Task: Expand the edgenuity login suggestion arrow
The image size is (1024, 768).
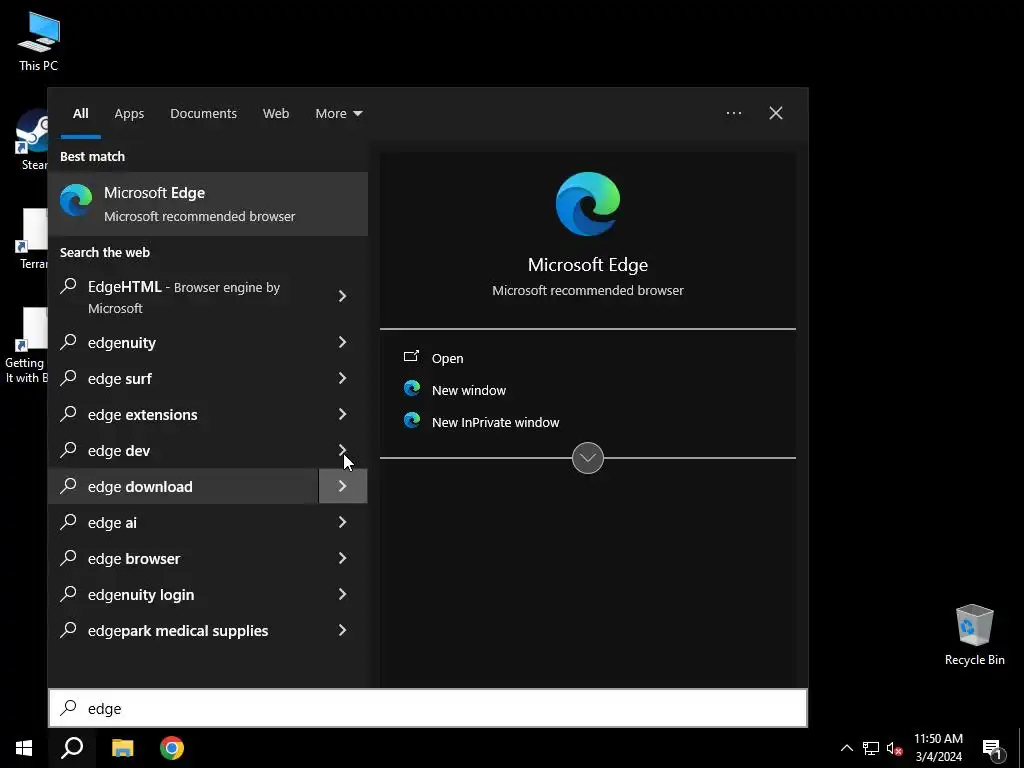Action: click(342, 594)
